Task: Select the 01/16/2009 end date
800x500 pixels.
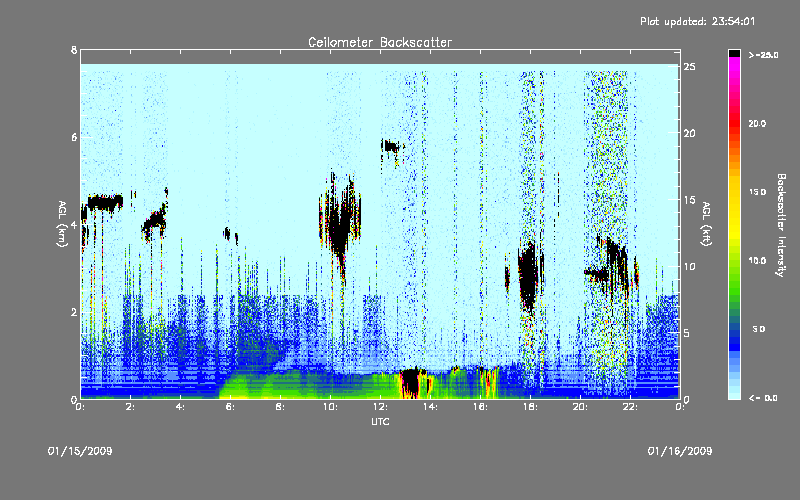Action: click(x=680, y=451)
